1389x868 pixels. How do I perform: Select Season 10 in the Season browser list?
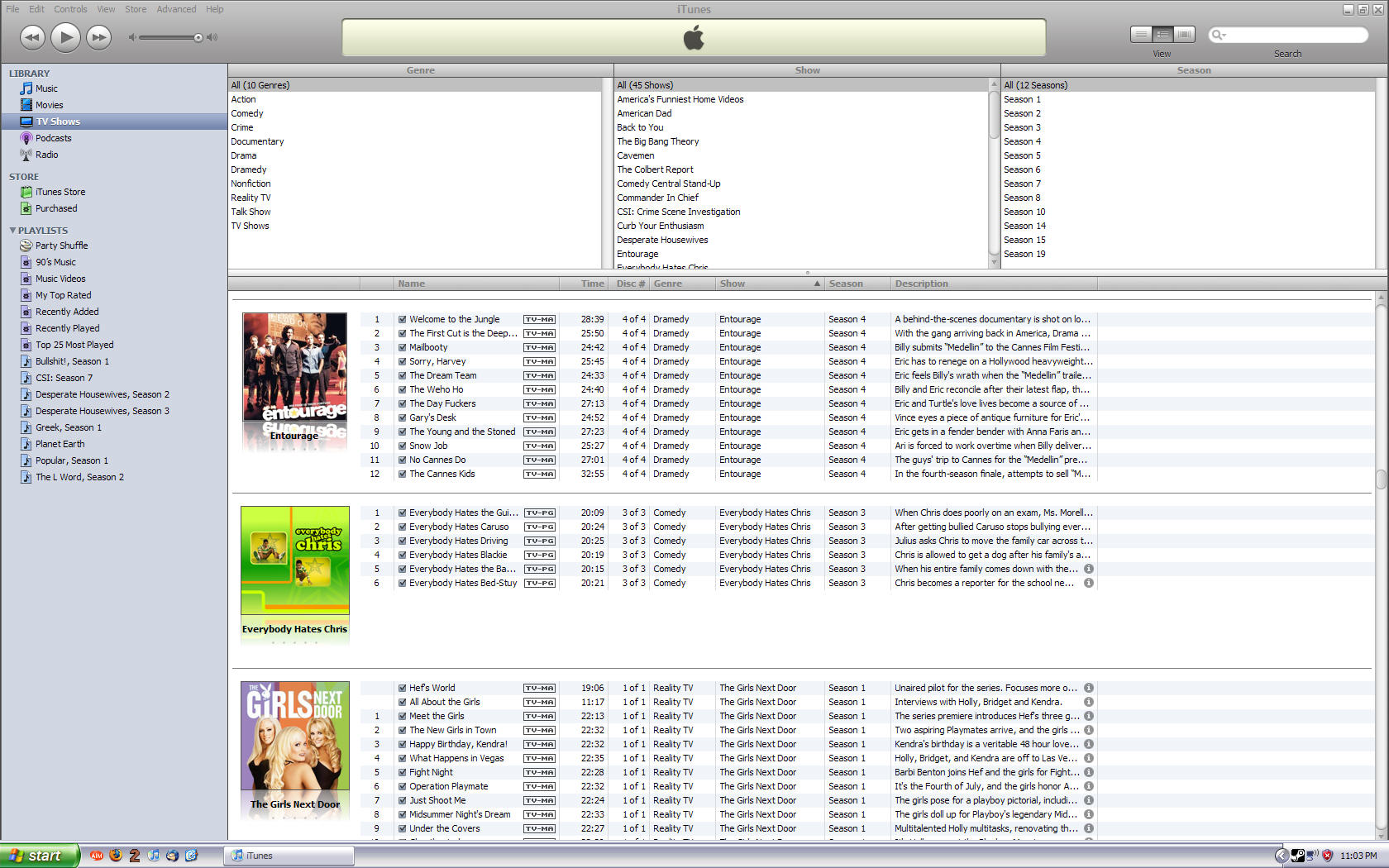click(1189, 212)
